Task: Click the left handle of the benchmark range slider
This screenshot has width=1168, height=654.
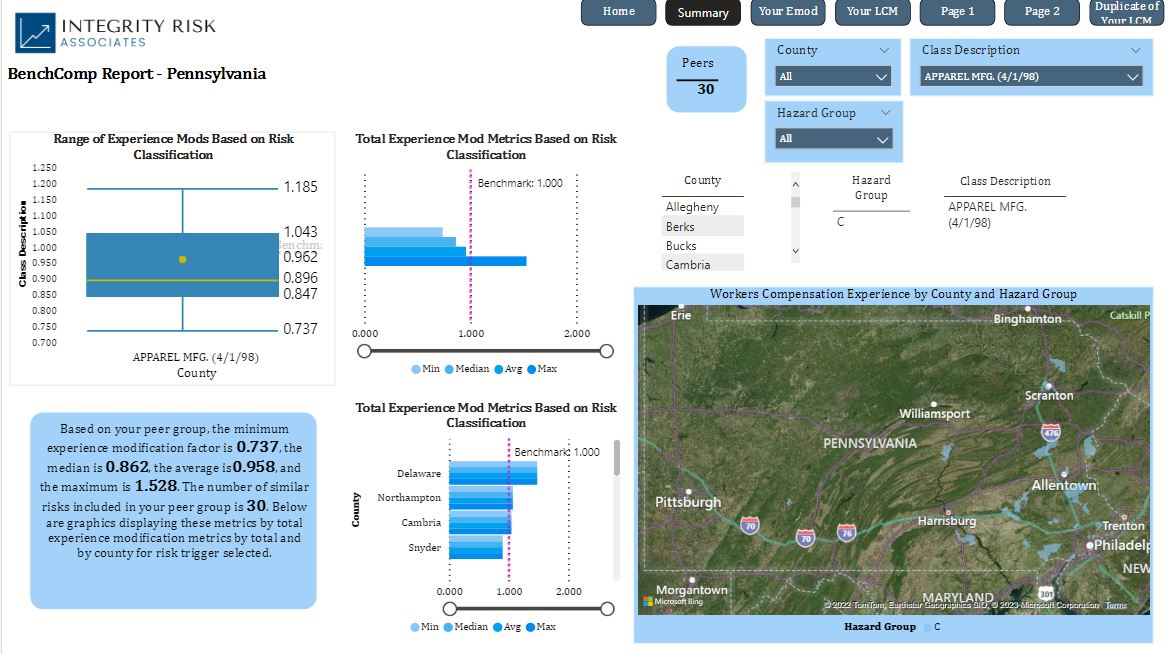Action: 365,351
